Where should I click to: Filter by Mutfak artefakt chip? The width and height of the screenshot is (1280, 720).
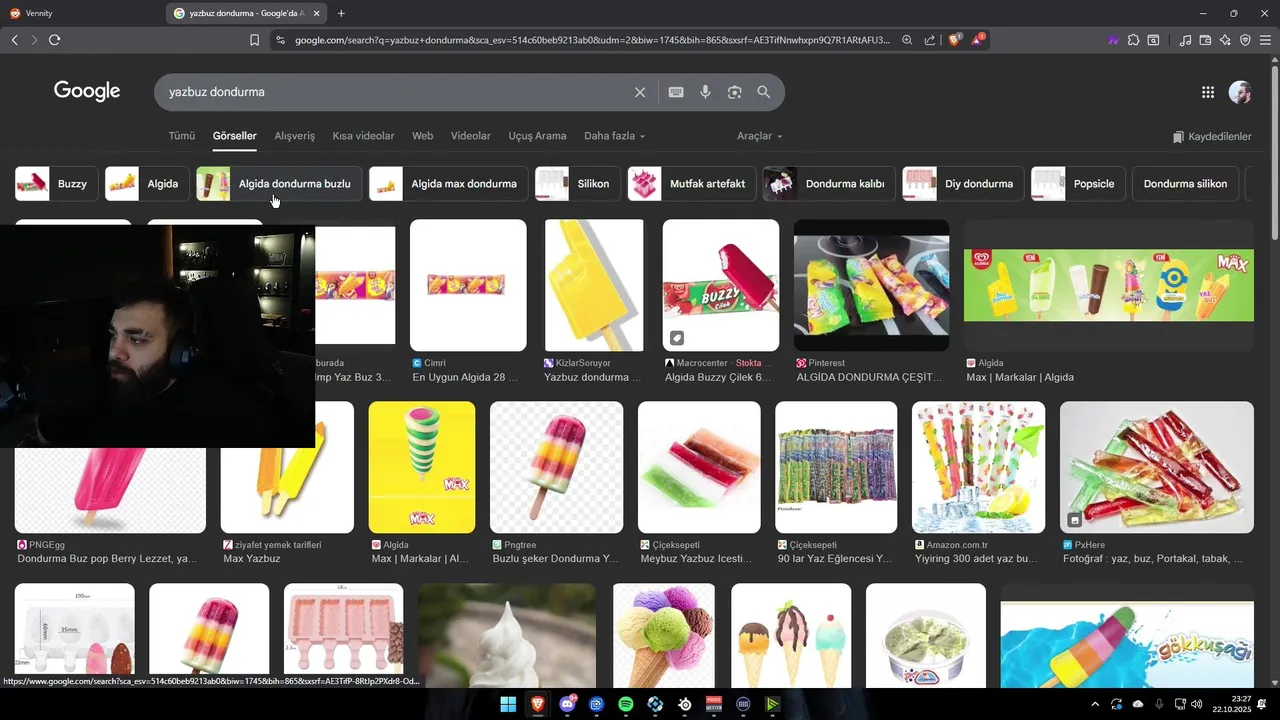(x=692, y=184)
